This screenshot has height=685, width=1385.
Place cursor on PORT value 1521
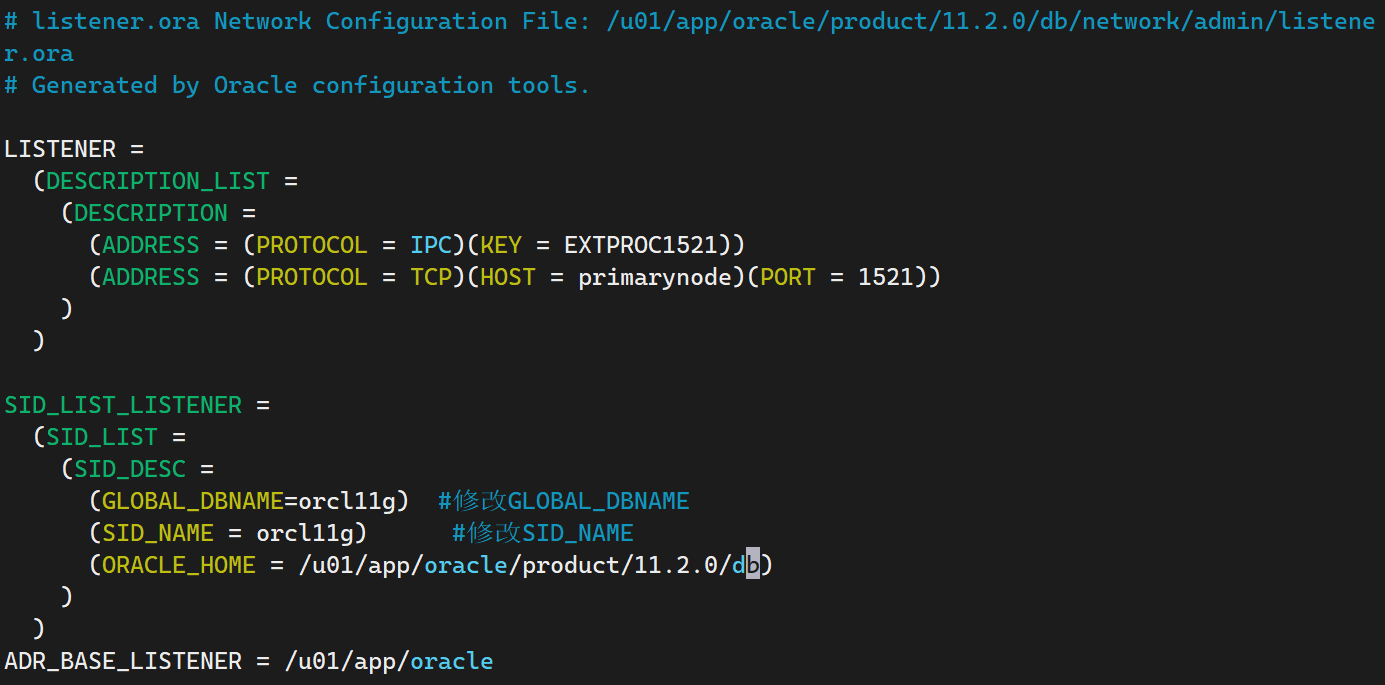pos(886,277)
